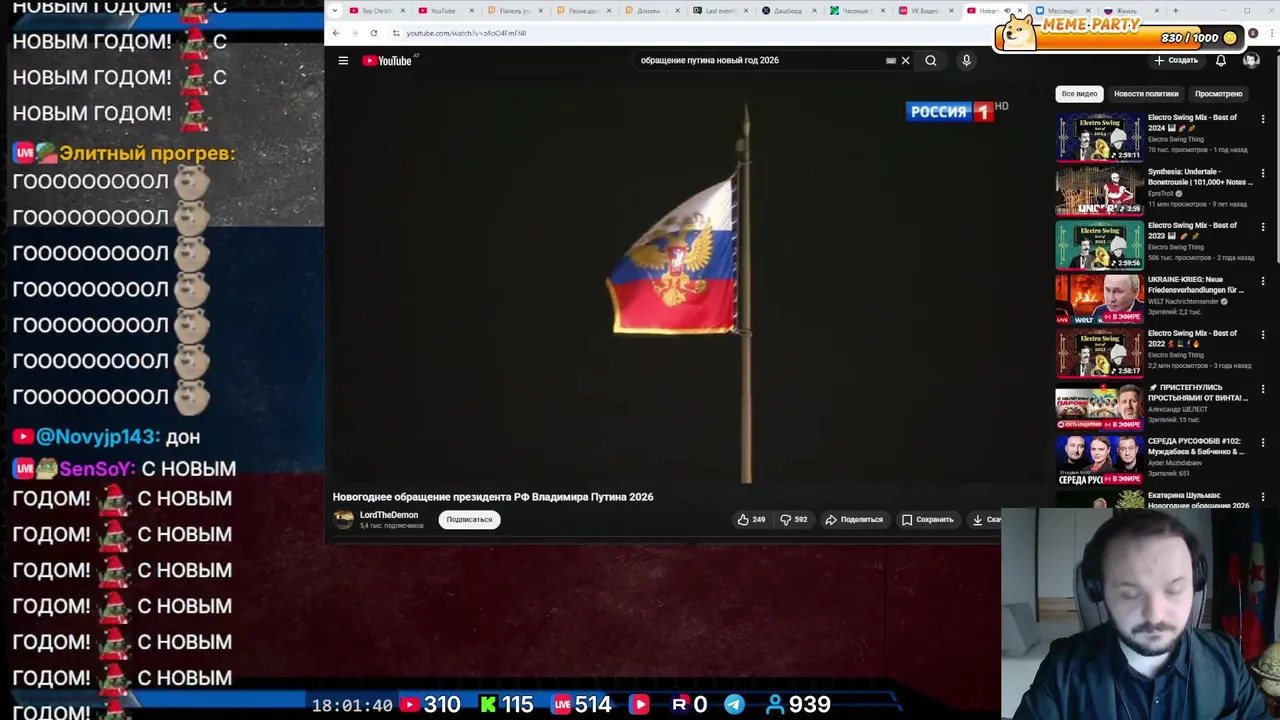Start voice search via the microphone icon

pos(966,61)
